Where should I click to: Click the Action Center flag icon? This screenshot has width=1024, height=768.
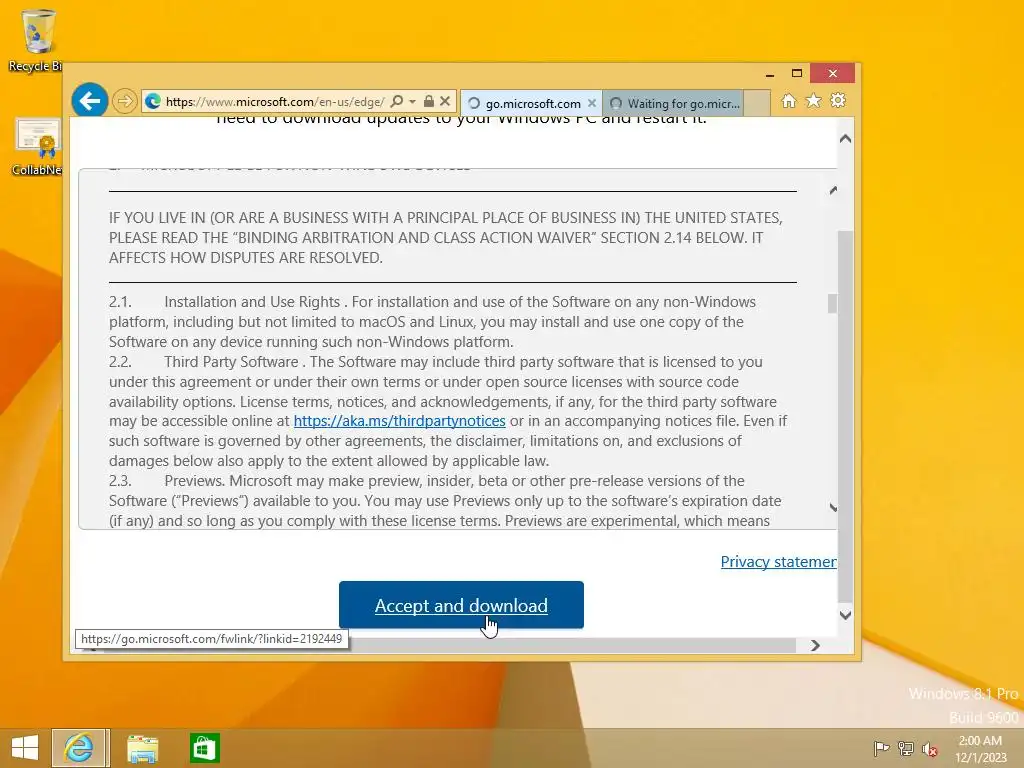click(881, 748)
